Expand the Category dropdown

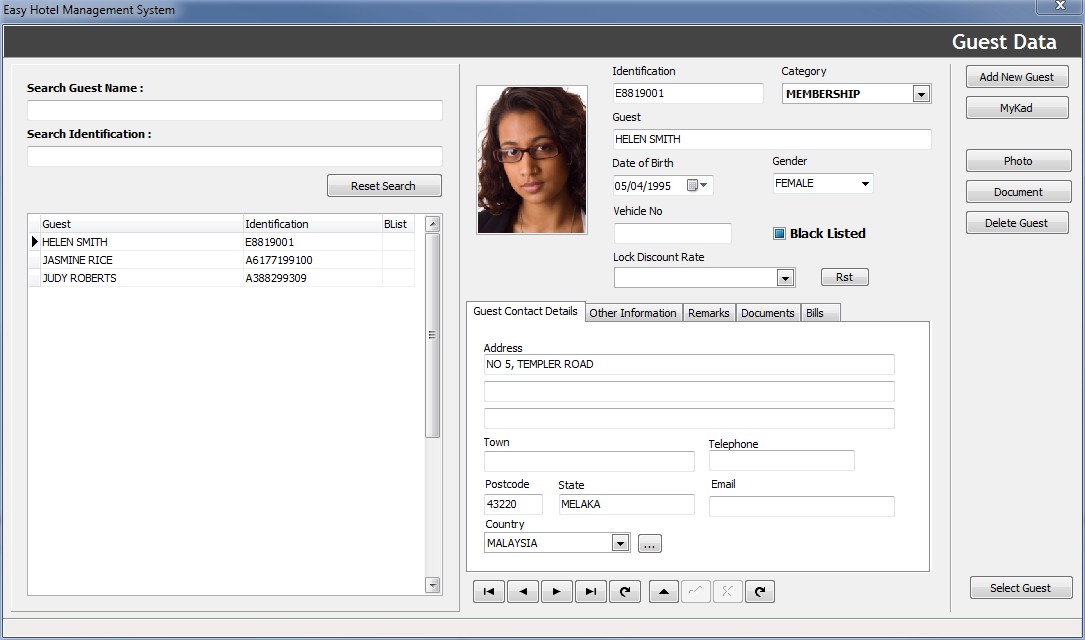(x=921, y=94)
